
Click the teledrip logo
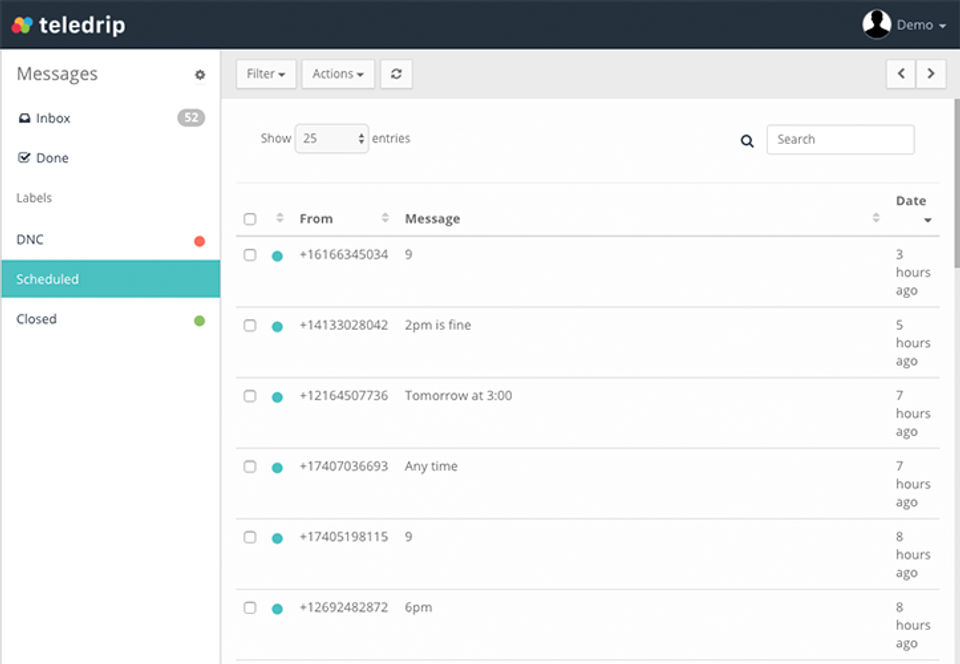(69, 24)
